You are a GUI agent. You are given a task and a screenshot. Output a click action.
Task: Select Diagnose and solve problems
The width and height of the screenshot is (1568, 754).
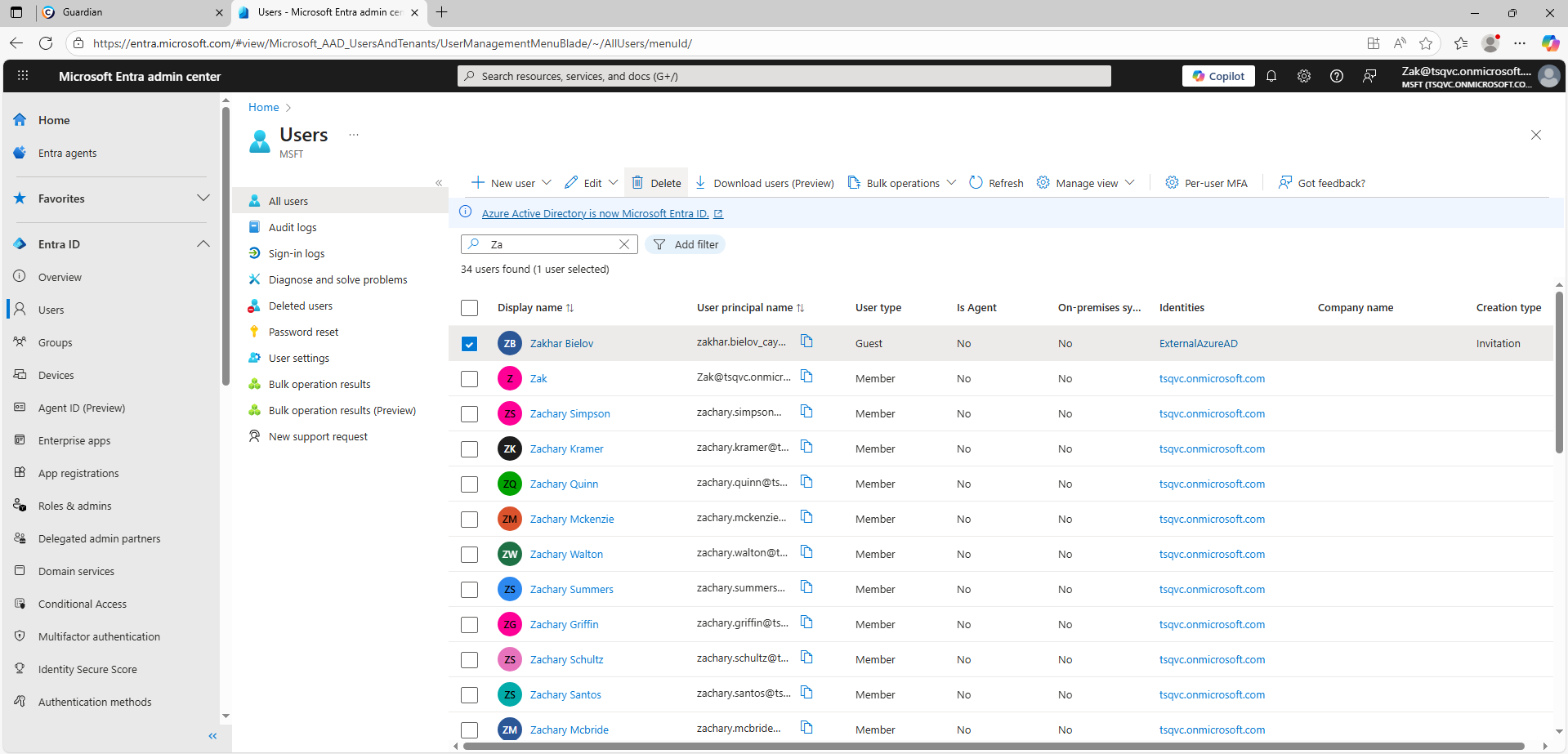click(337, 279)
